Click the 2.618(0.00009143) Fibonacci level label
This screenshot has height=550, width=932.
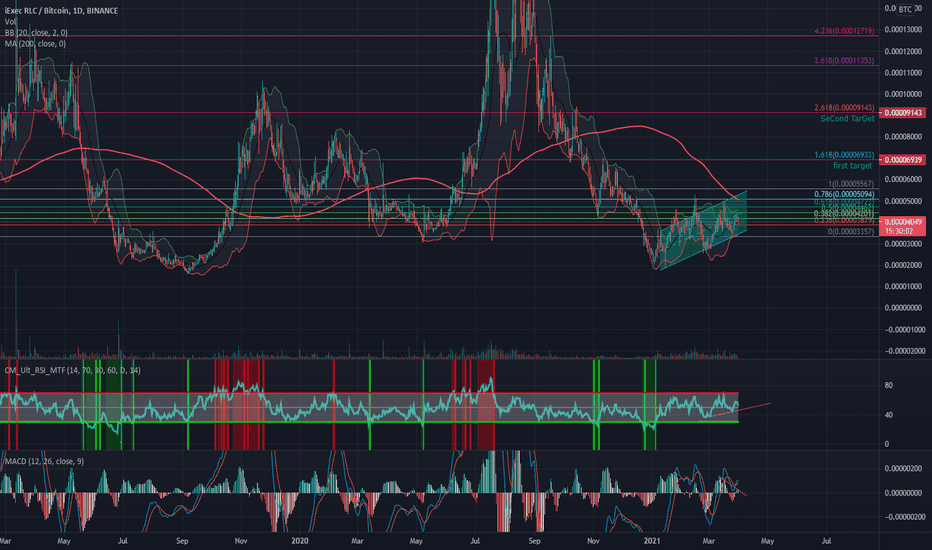tap(844, 108)
